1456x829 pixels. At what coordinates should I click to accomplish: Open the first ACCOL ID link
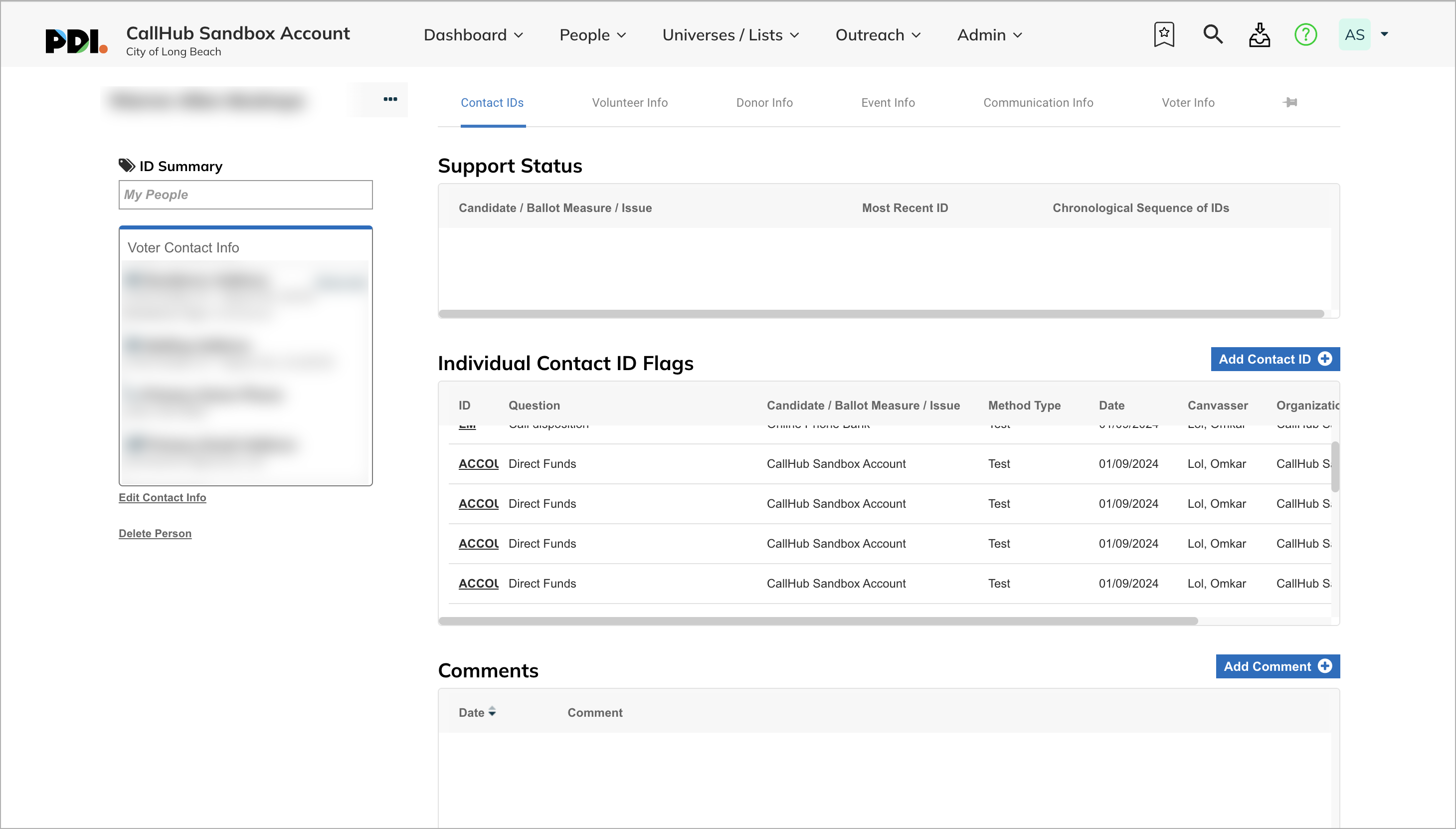point(479,463)
